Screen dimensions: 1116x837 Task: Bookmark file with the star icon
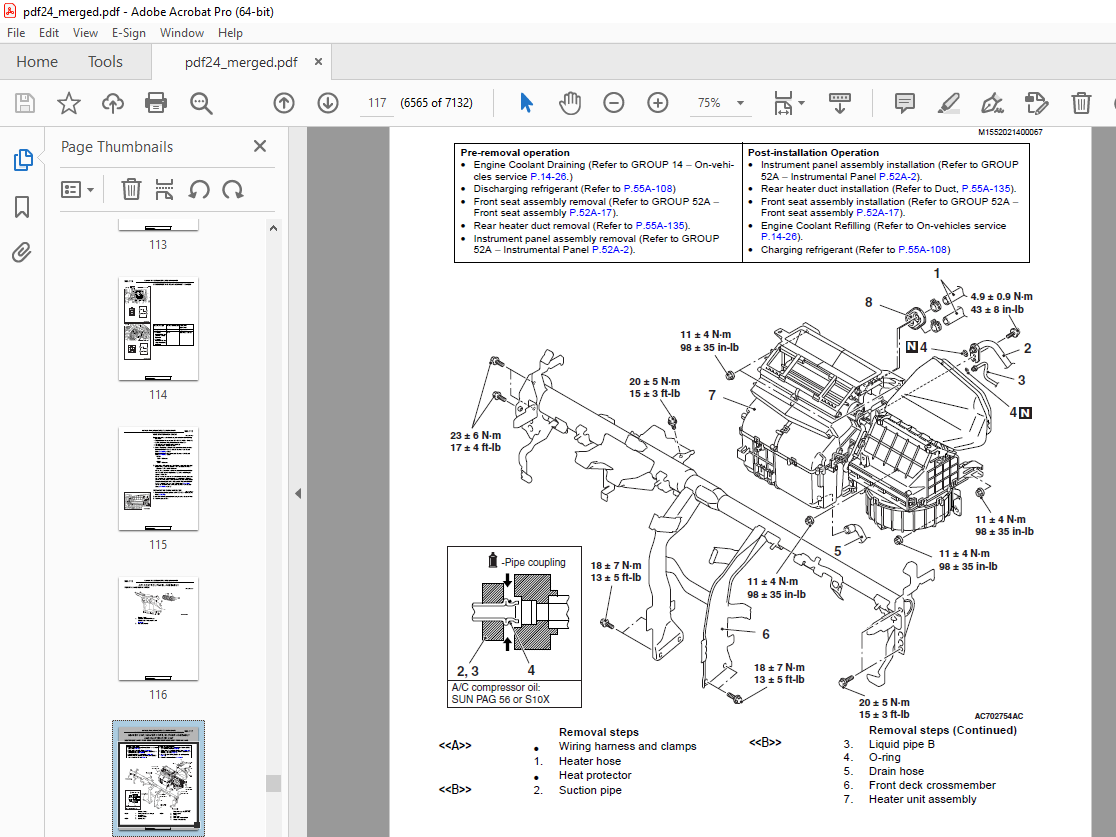click(68, 103)
